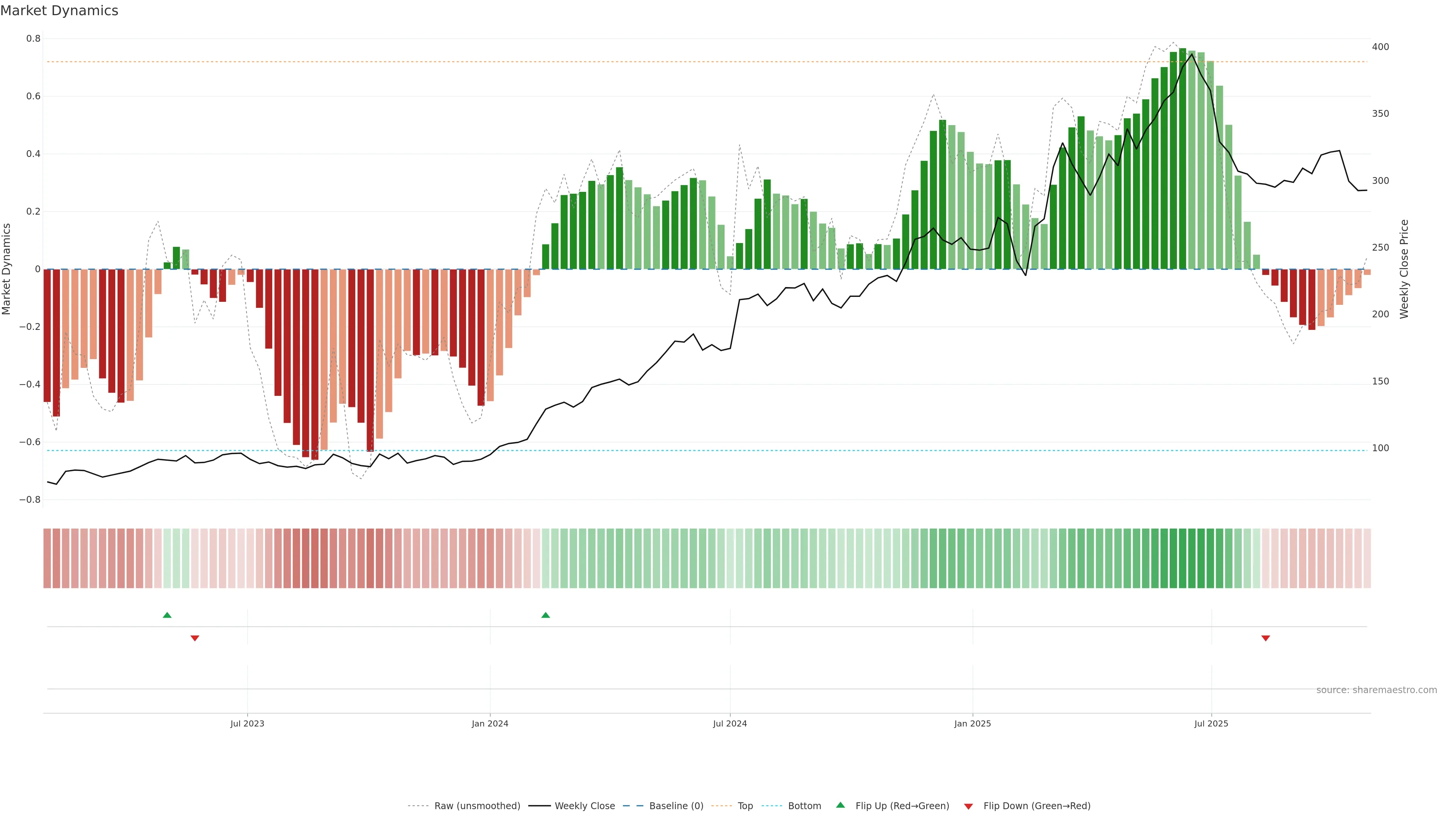
Task: Click the Market Dynamics chart title
Action: pyautogui.click(x=60, y=11)
